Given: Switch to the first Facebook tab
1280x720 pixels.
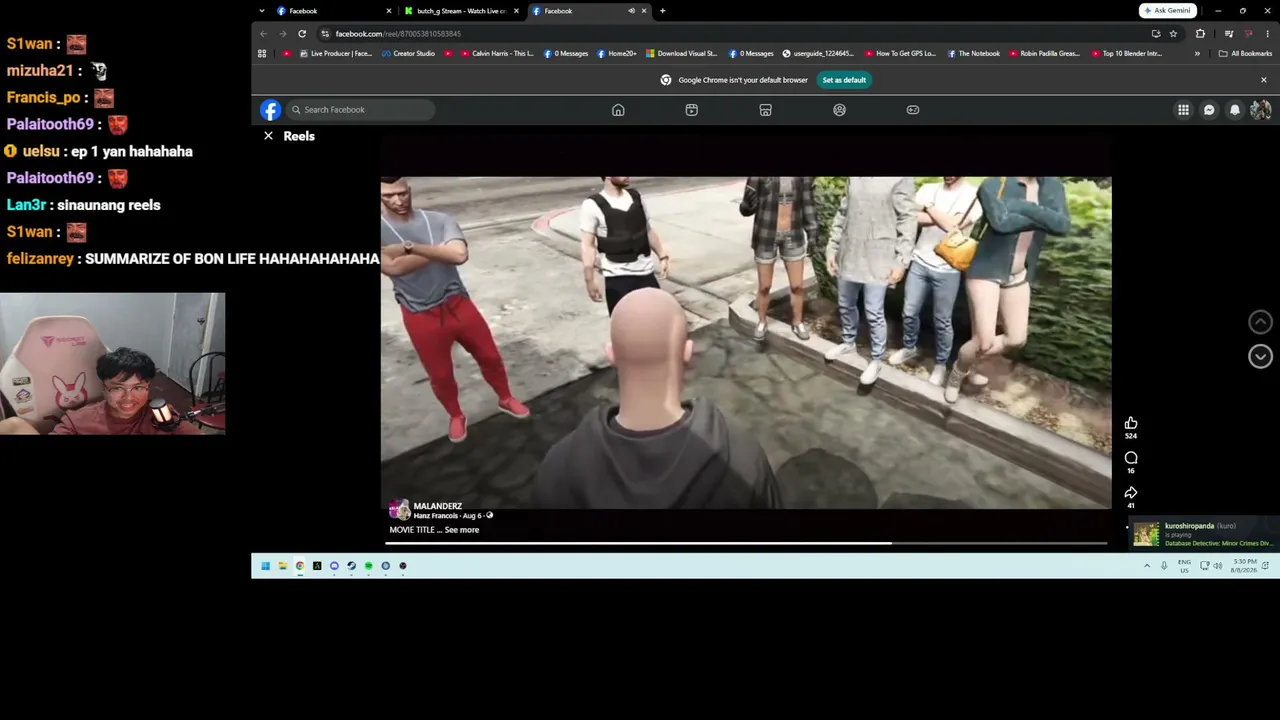Looking at the screenshot, I should (x=333, y=11).
